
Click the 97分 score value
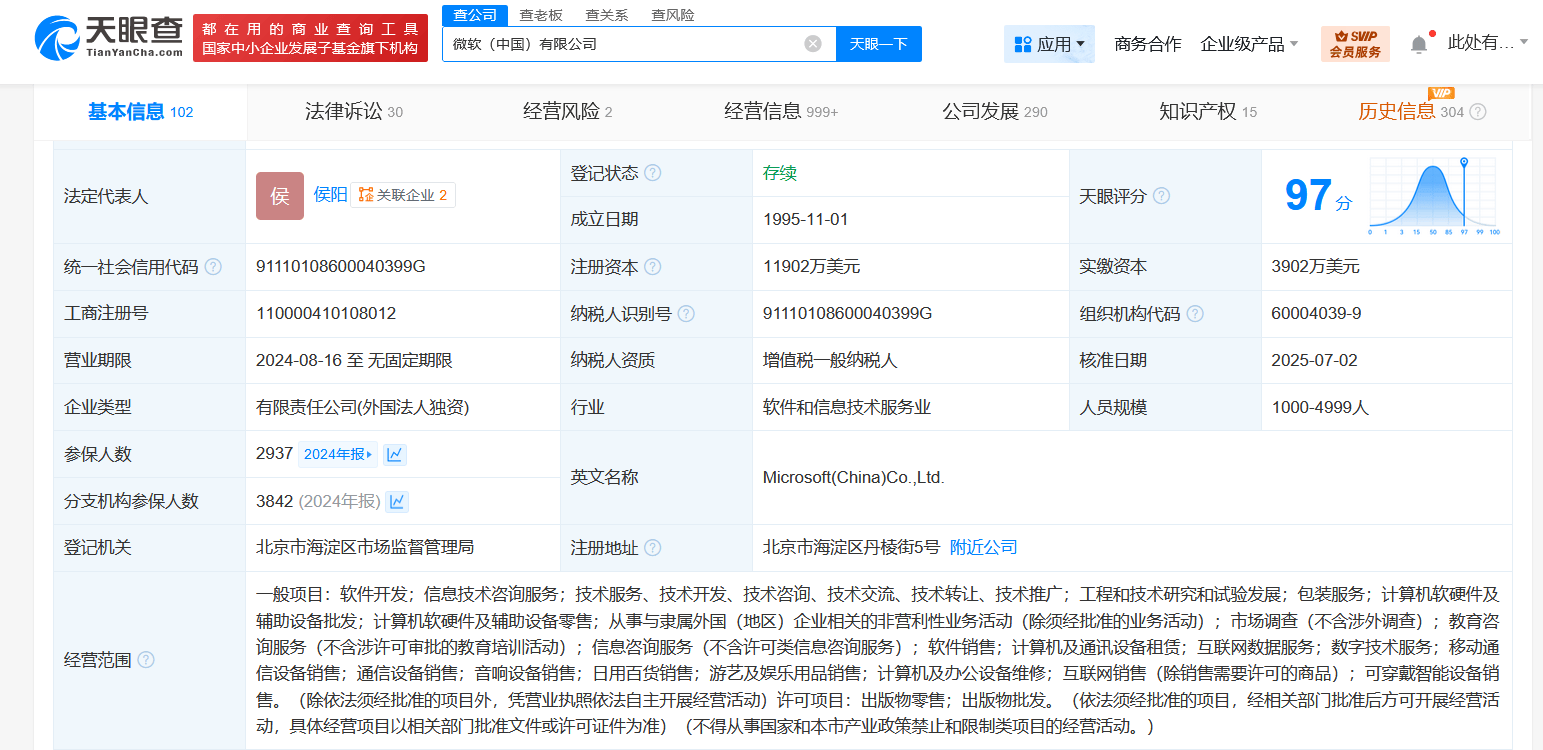tap(1318, 196)
